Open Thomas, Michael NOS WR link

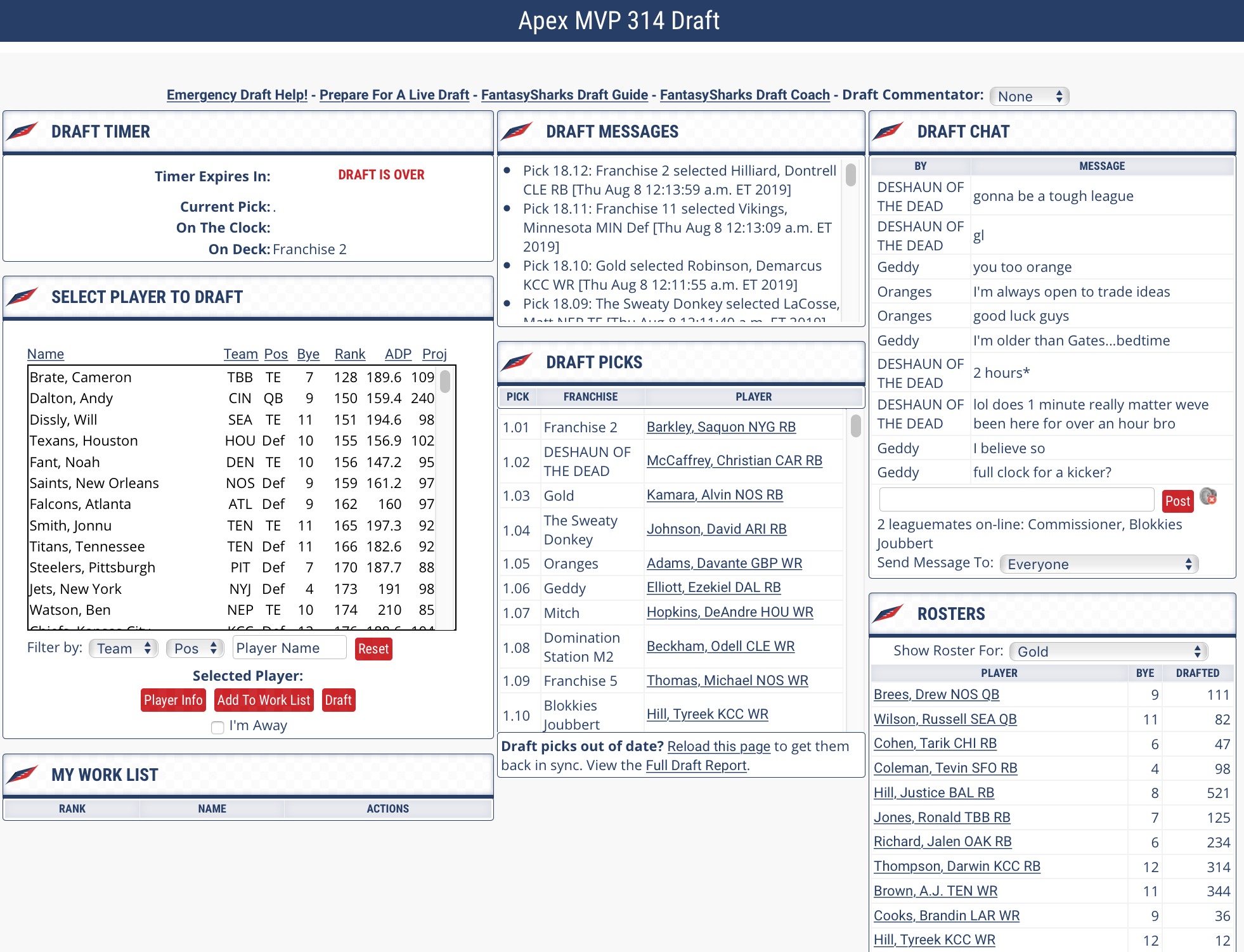pyautogui.click(x=727, y=681)
